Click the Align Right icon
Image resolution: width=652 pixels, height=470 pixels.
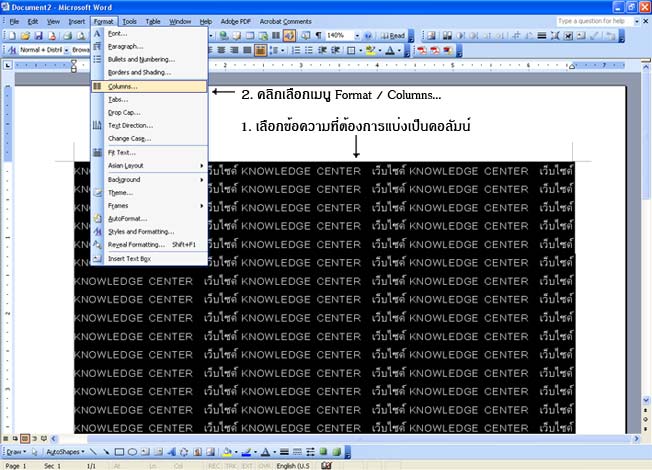235,50
